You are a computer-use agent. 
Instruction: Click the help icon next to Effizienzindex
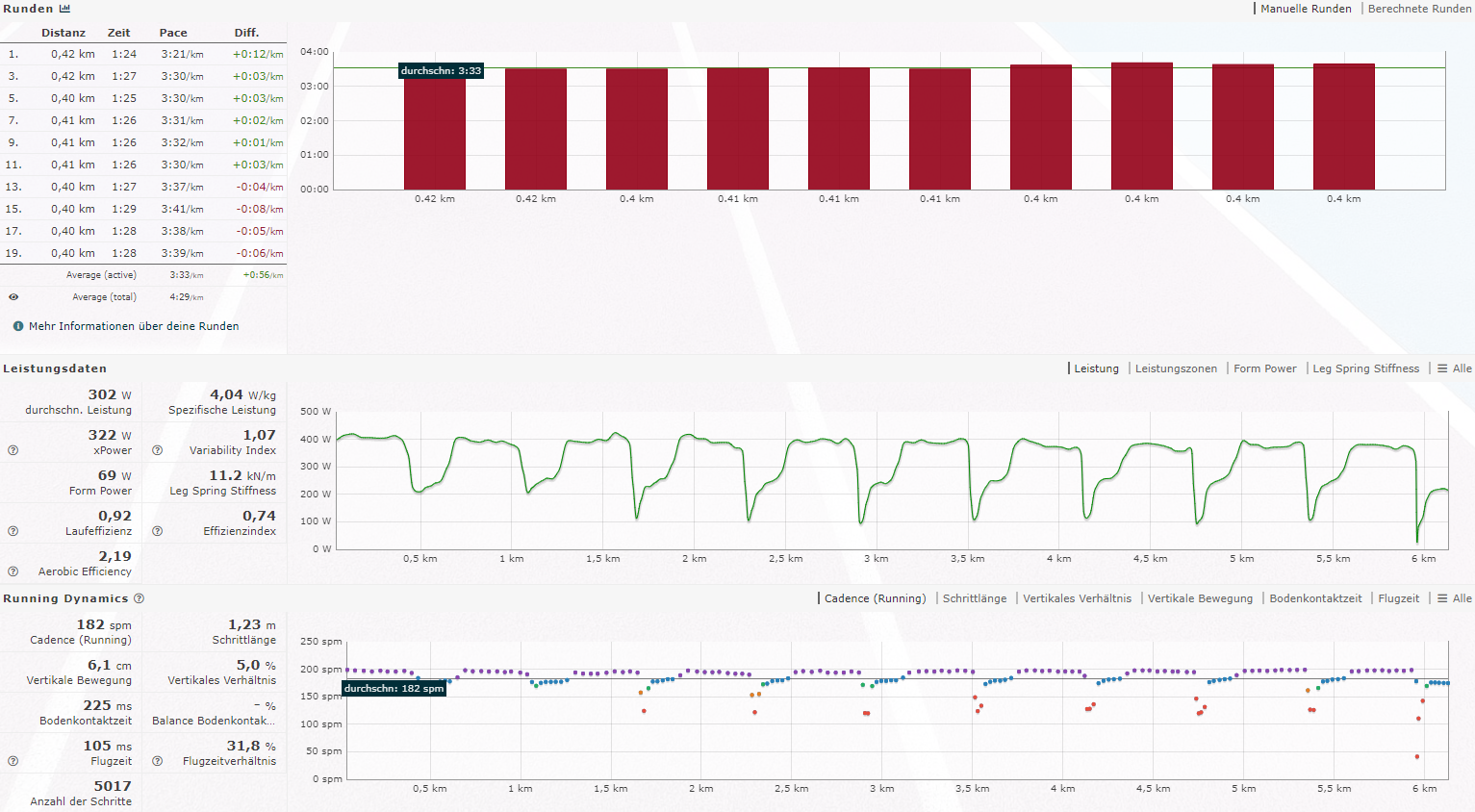(x=158, y=531)
